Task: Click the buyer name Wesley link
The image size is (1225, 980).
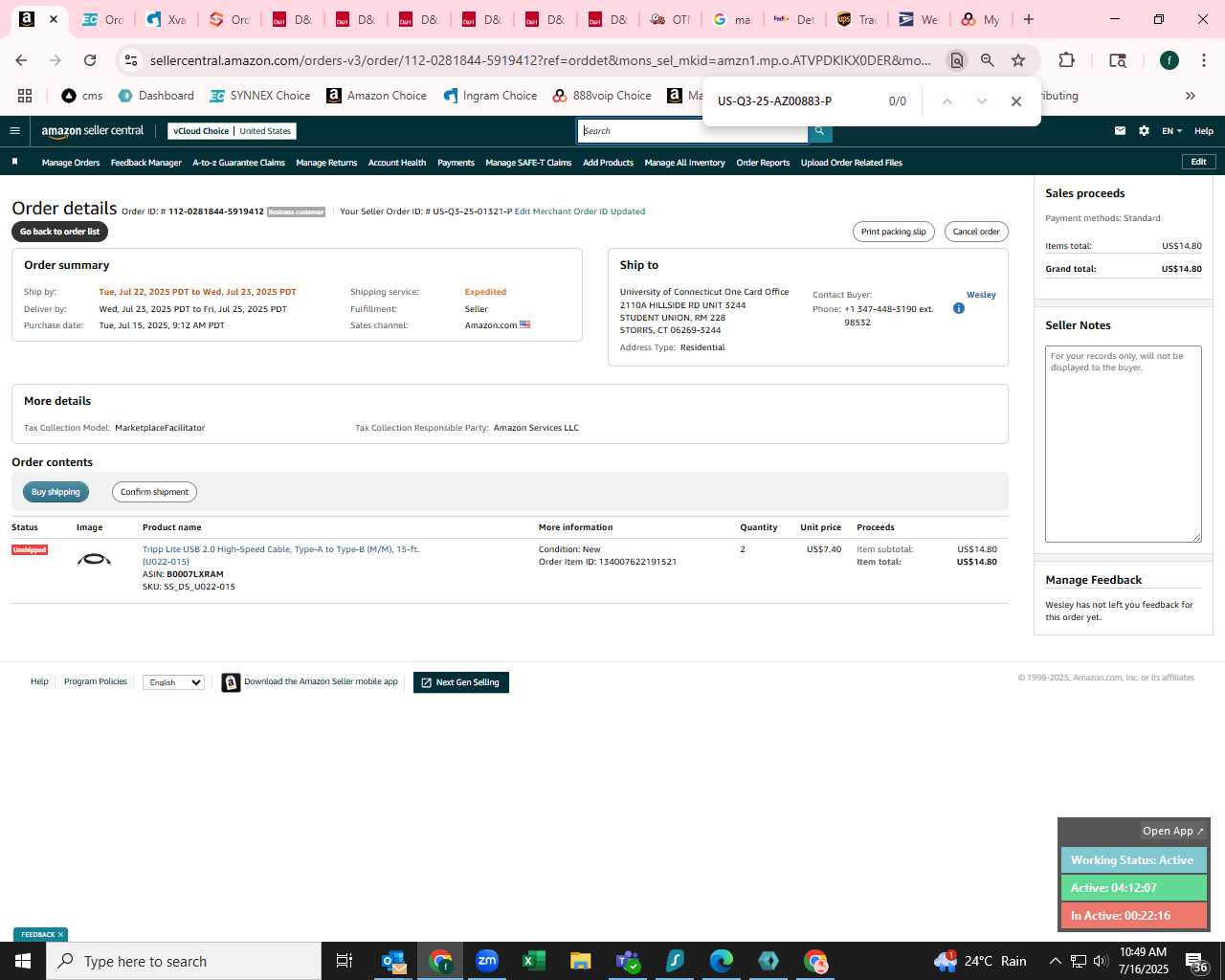Action: click(x=981, y=295)
